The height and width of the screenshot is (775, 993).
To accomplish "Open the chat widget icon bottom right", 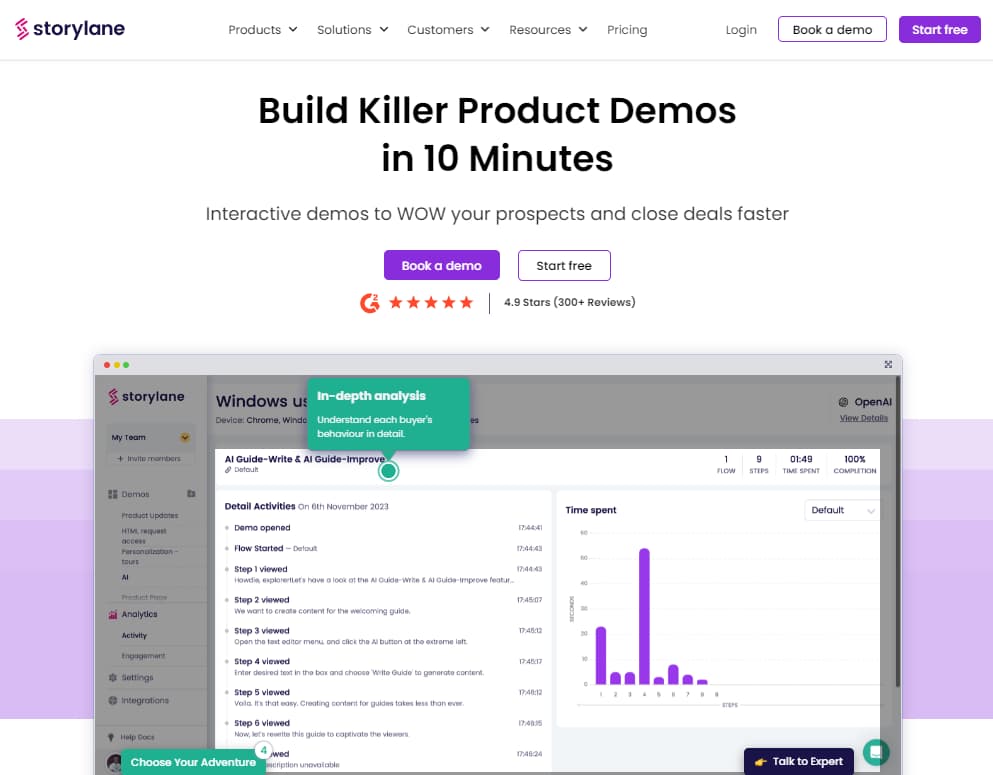I will [x=876, y=752].
